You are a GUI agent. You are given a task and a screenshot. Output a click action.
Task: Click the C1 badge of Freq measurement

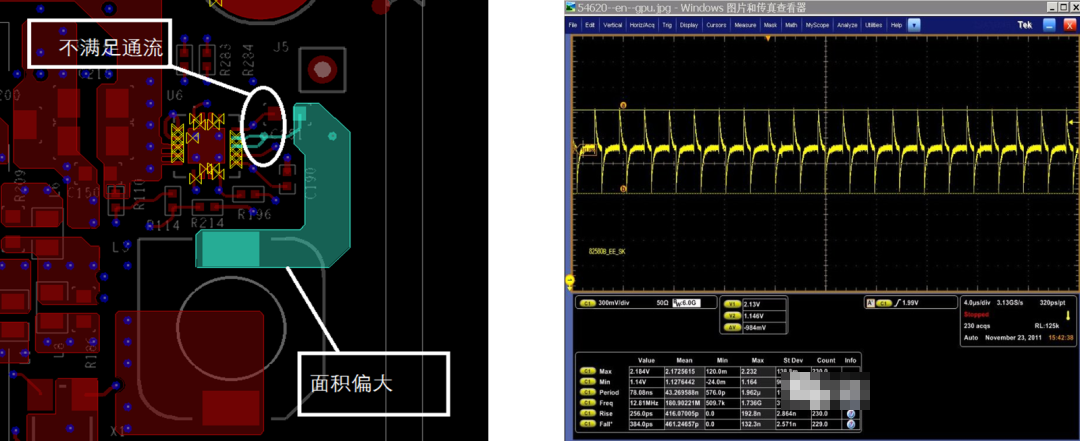[588, 402]
